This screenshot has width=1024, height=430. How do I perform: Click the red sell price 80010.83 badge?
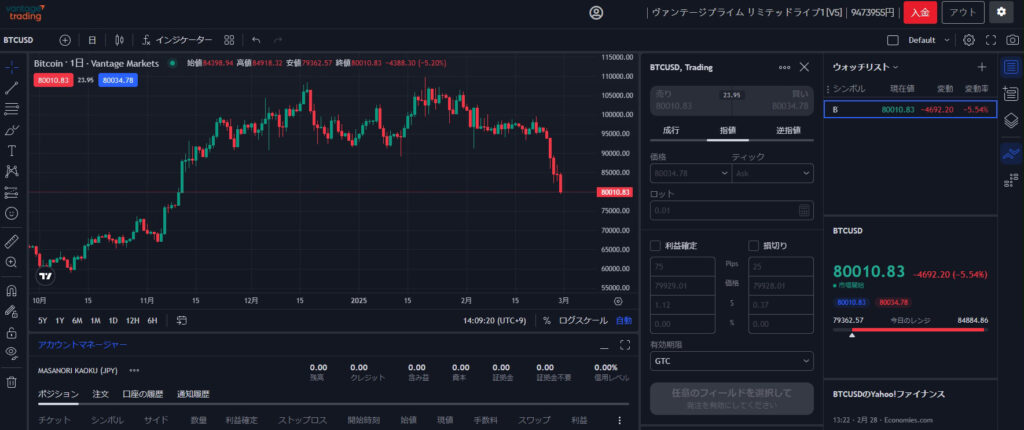click(52, 80)
